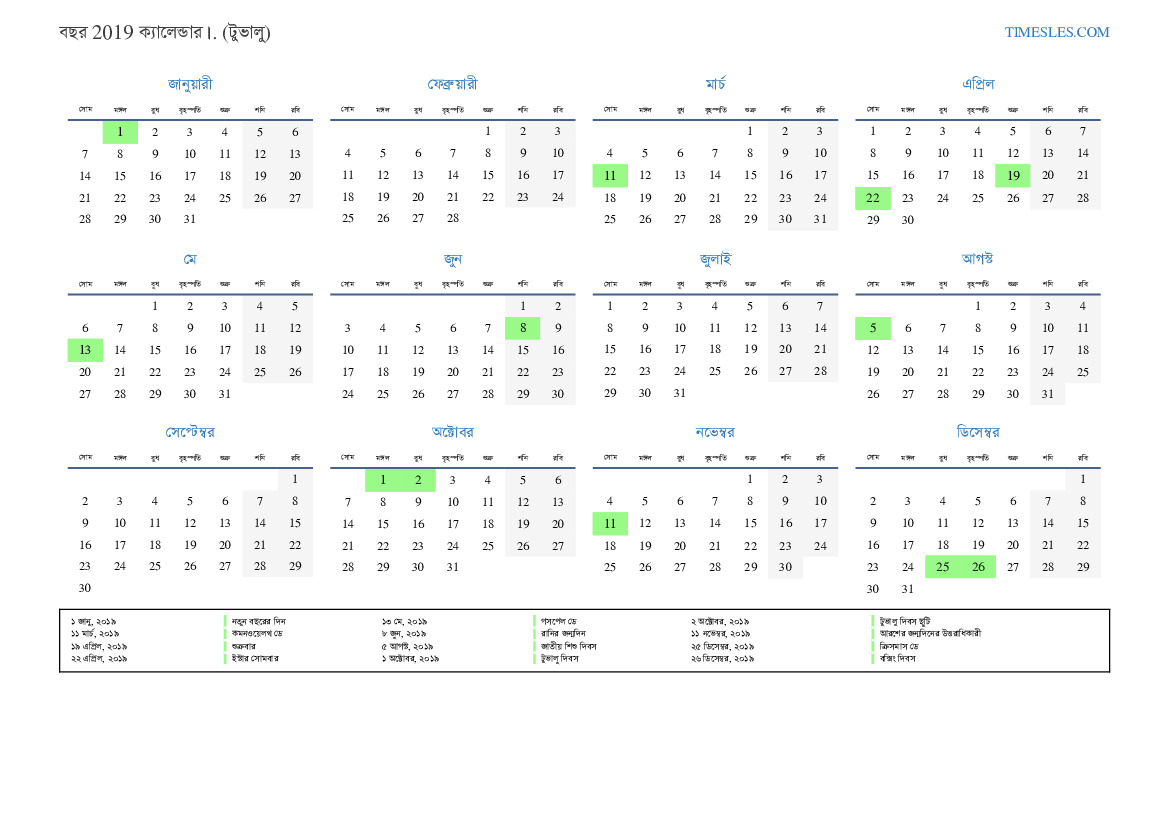1169x827 pixels.
Task: Click the জানুয়ারী month heading
Action: click(190, 84)
